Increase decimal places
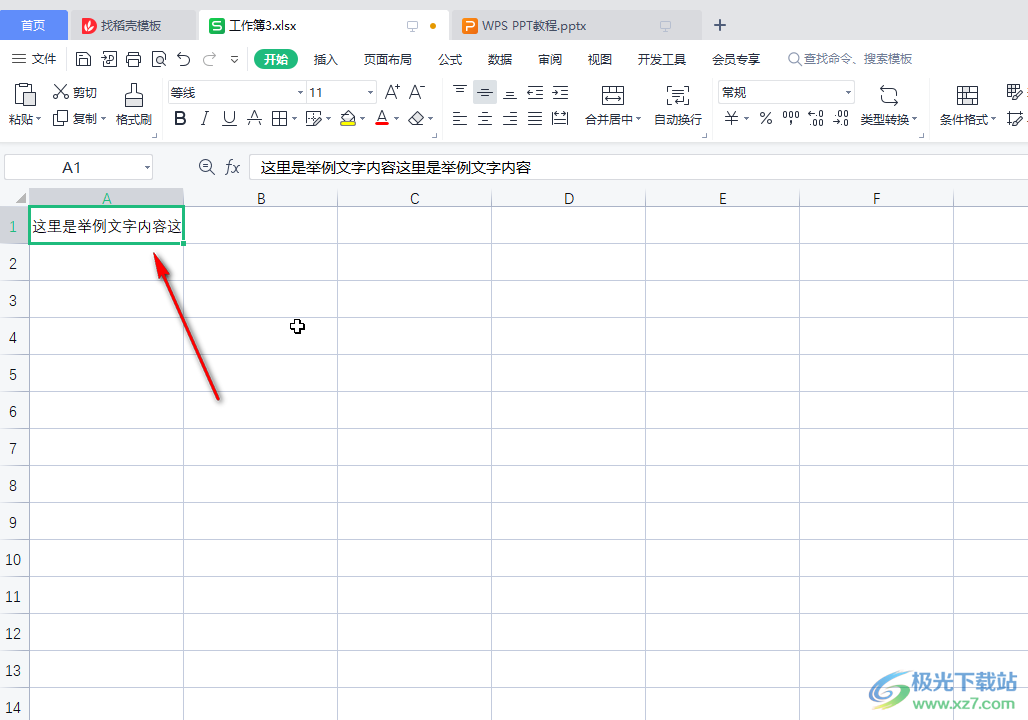This screenshot has width=1028, height=720. coord(816,119)
